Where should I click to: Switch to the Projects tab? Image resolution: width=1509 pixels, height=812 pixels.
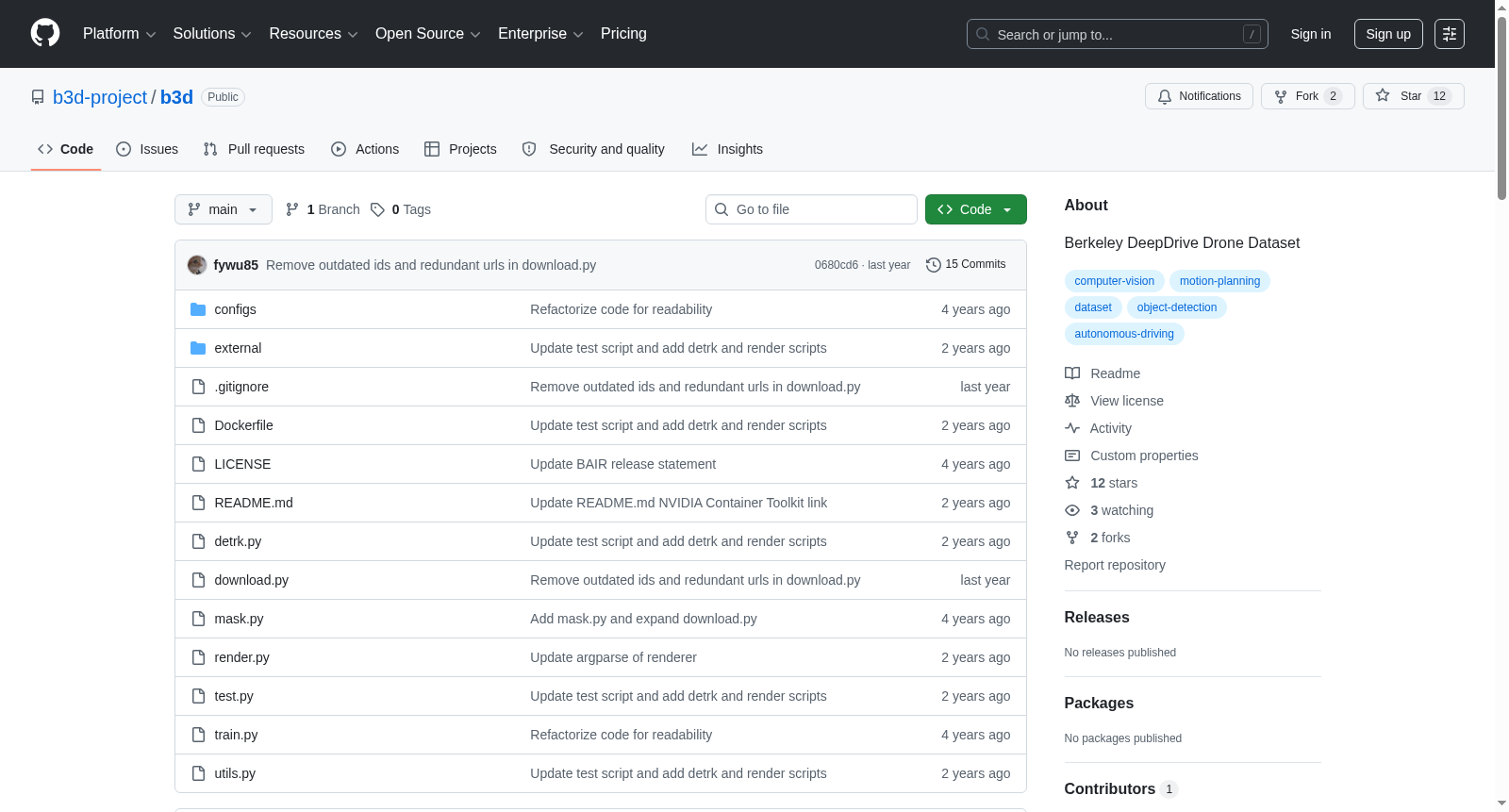pyautogui.click(x=460, y=149)
